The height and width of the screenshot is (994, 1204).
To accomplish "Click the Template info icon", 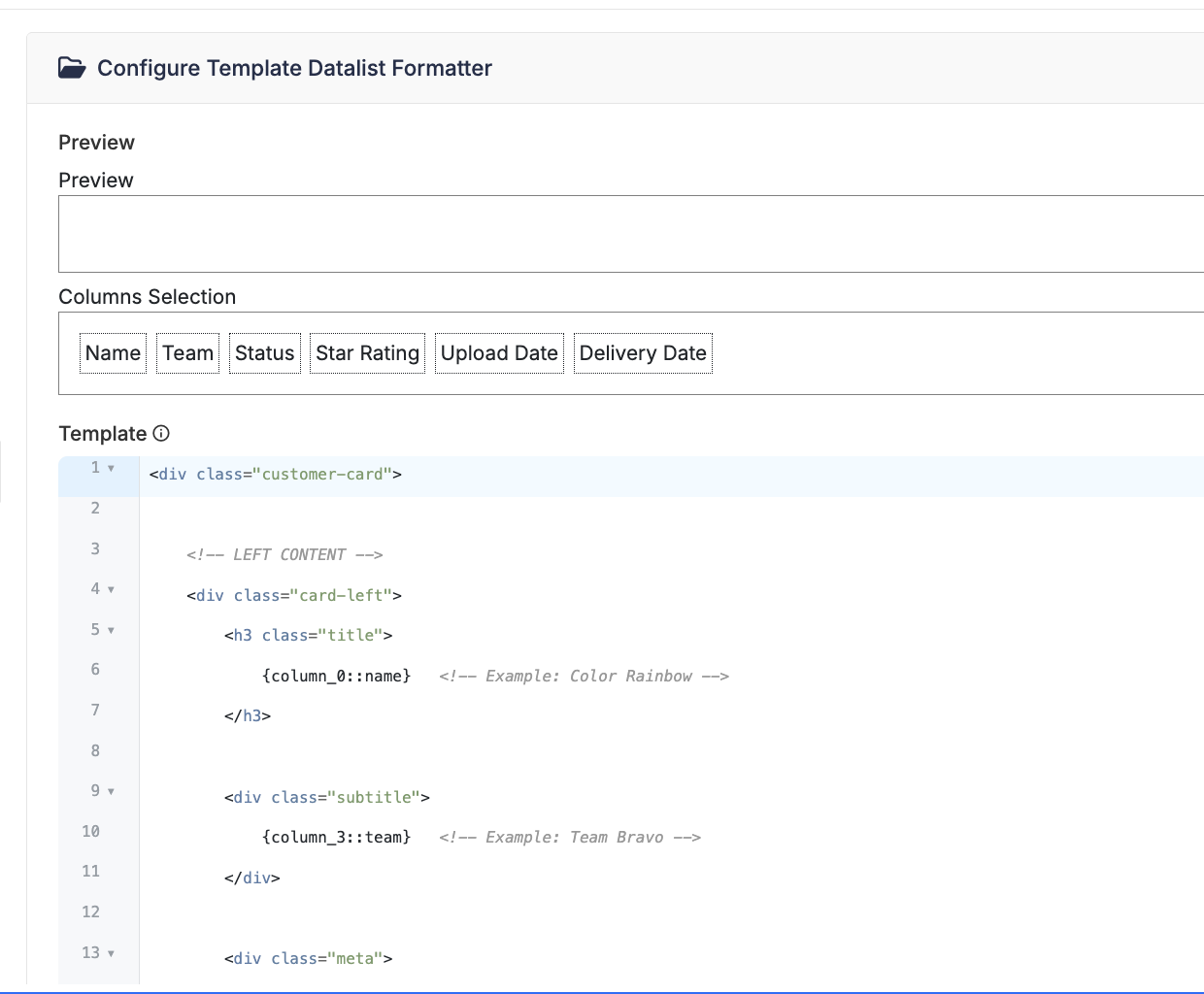I will [x=161, y=434].
